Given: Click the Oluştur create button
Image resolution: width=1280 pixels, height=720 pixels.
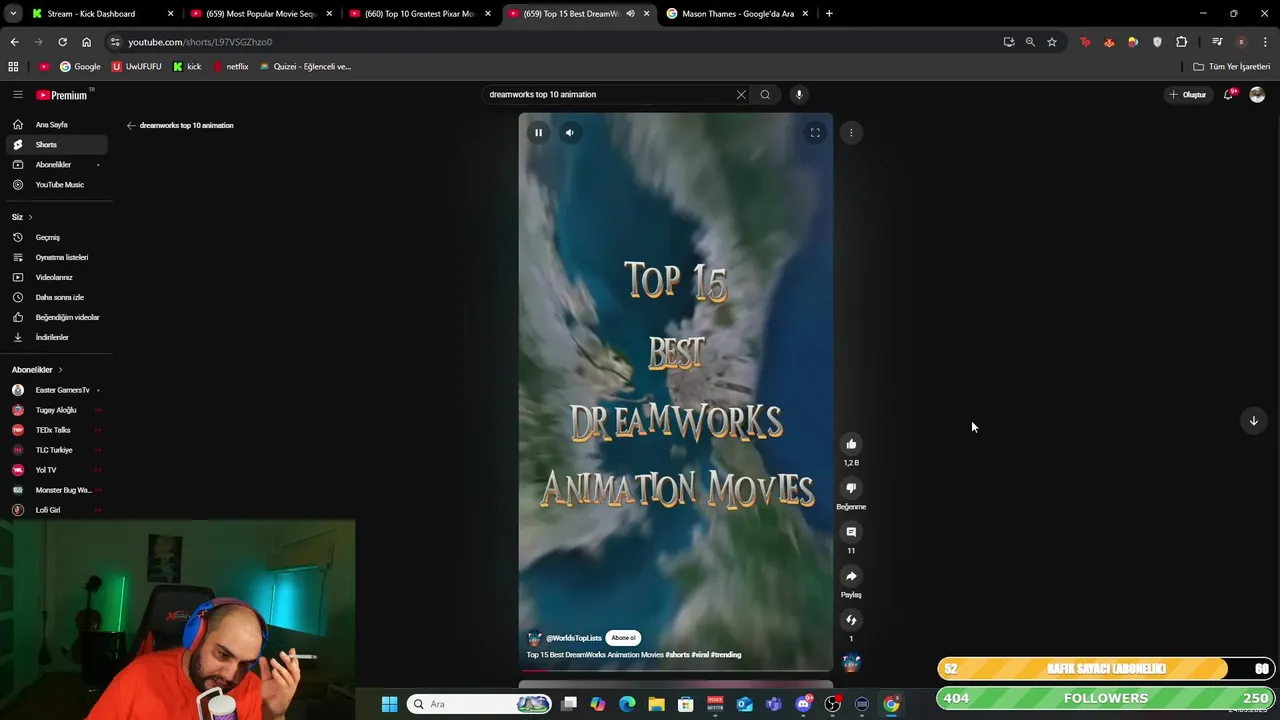Looking at the screenshot, I should [x=1188, y=95].
